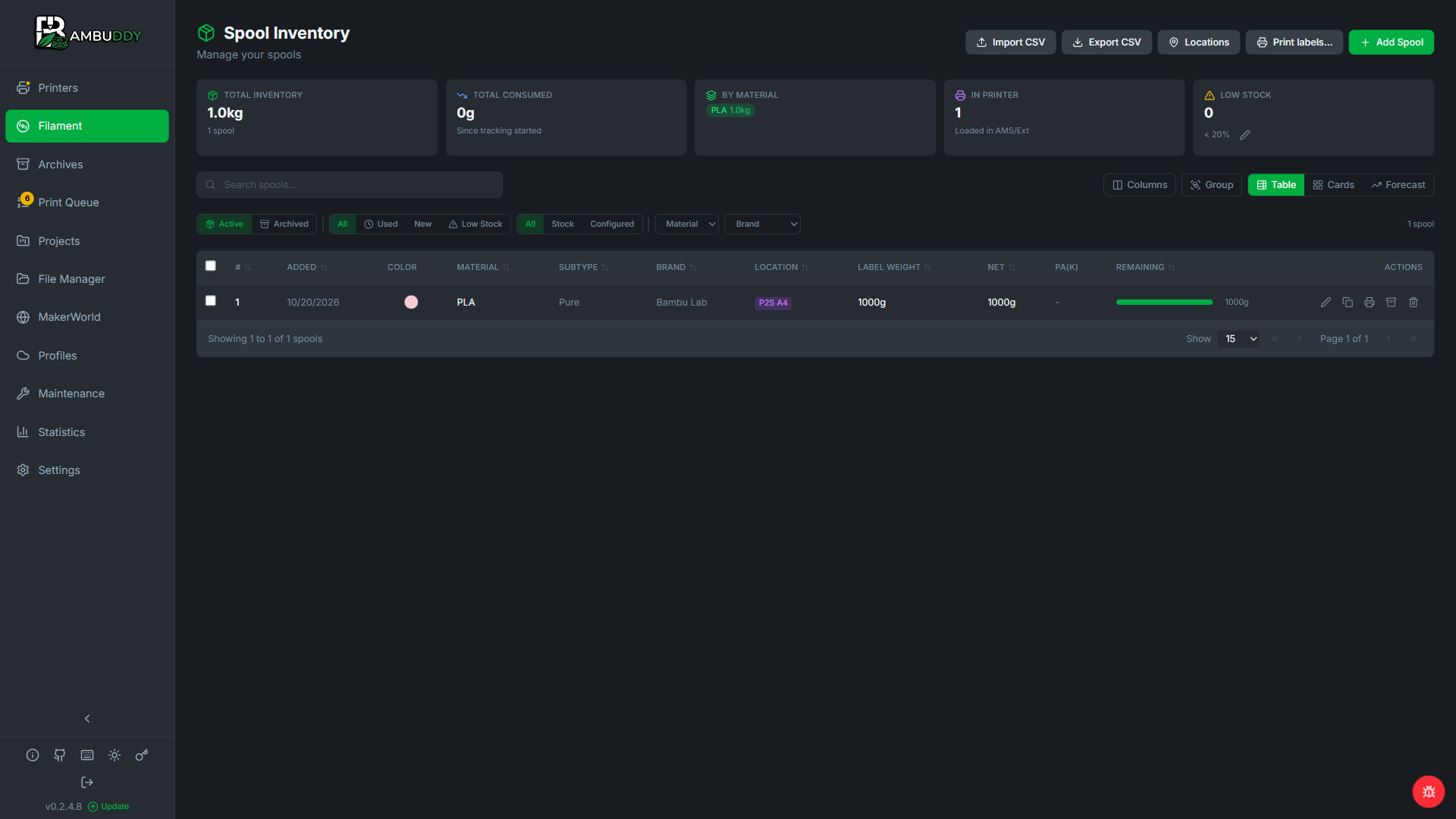Viewport: 1456px width, 819px height.
Task: Duplicate spool 1 using copy icon
Action: pos(1348,303)
